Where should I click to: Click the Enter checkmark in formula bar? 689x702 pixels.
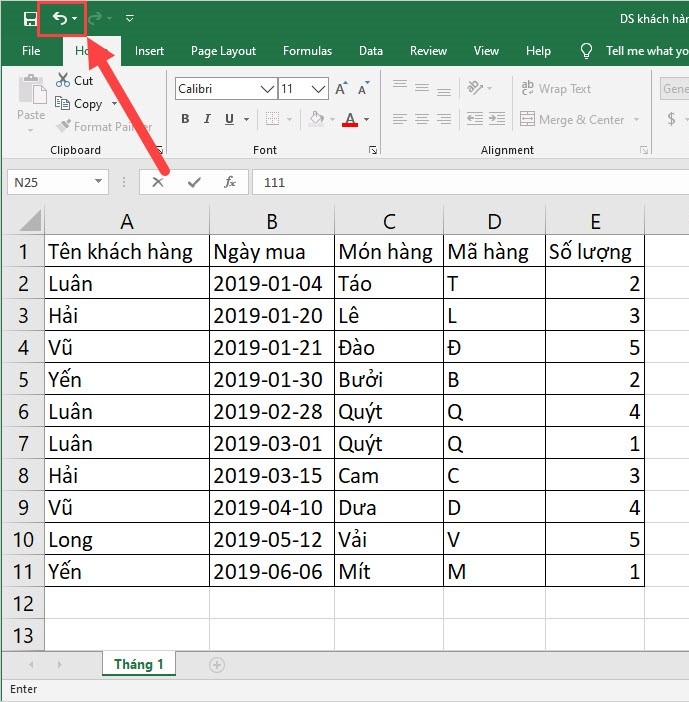pos(194,182)
